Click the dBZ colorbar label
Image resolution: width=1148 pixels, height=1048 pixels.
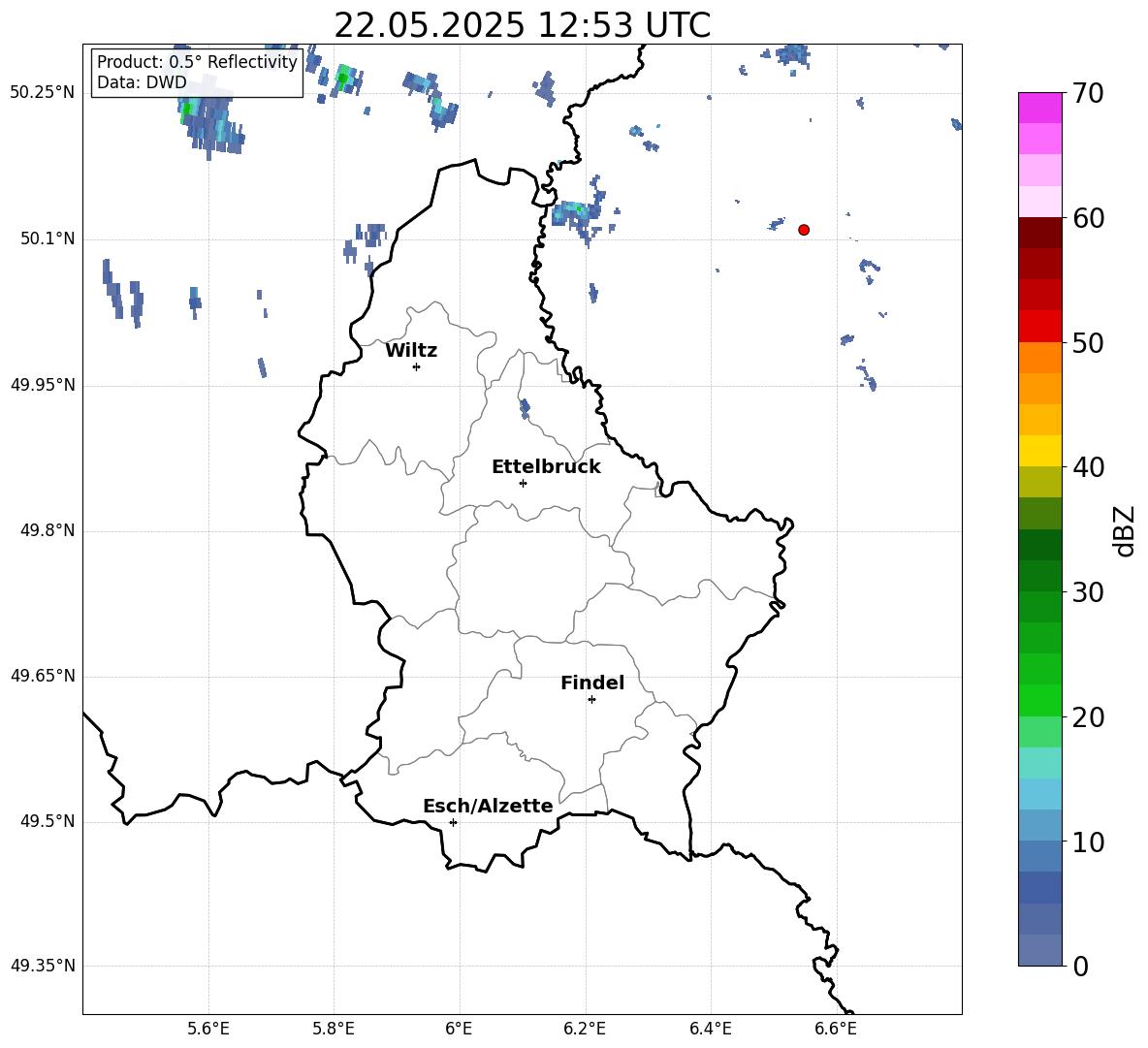(1123, 530)
